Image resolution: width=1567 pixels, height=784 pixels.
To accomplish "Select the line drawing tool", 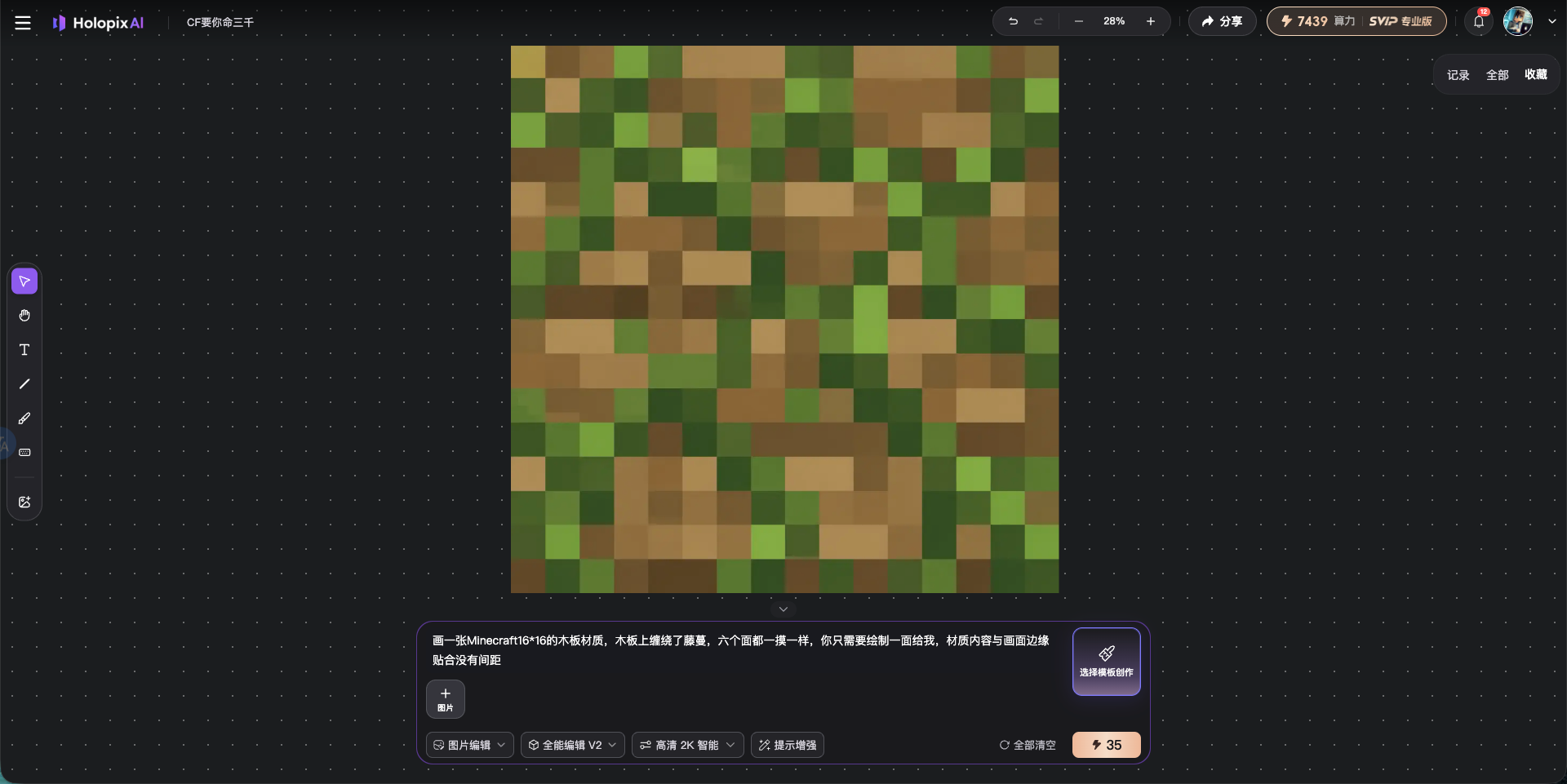I will (x=24, y=384).
